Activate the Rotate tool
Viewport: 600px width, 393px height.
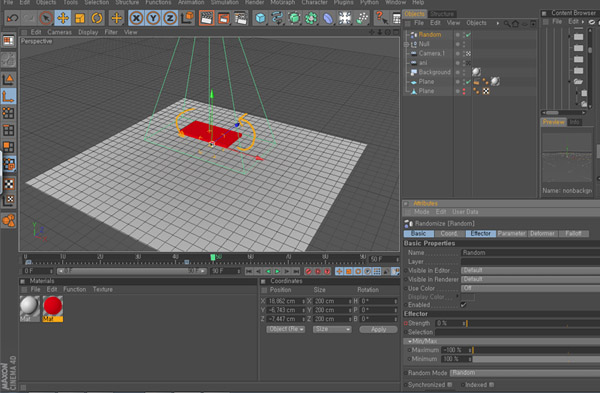96,18
